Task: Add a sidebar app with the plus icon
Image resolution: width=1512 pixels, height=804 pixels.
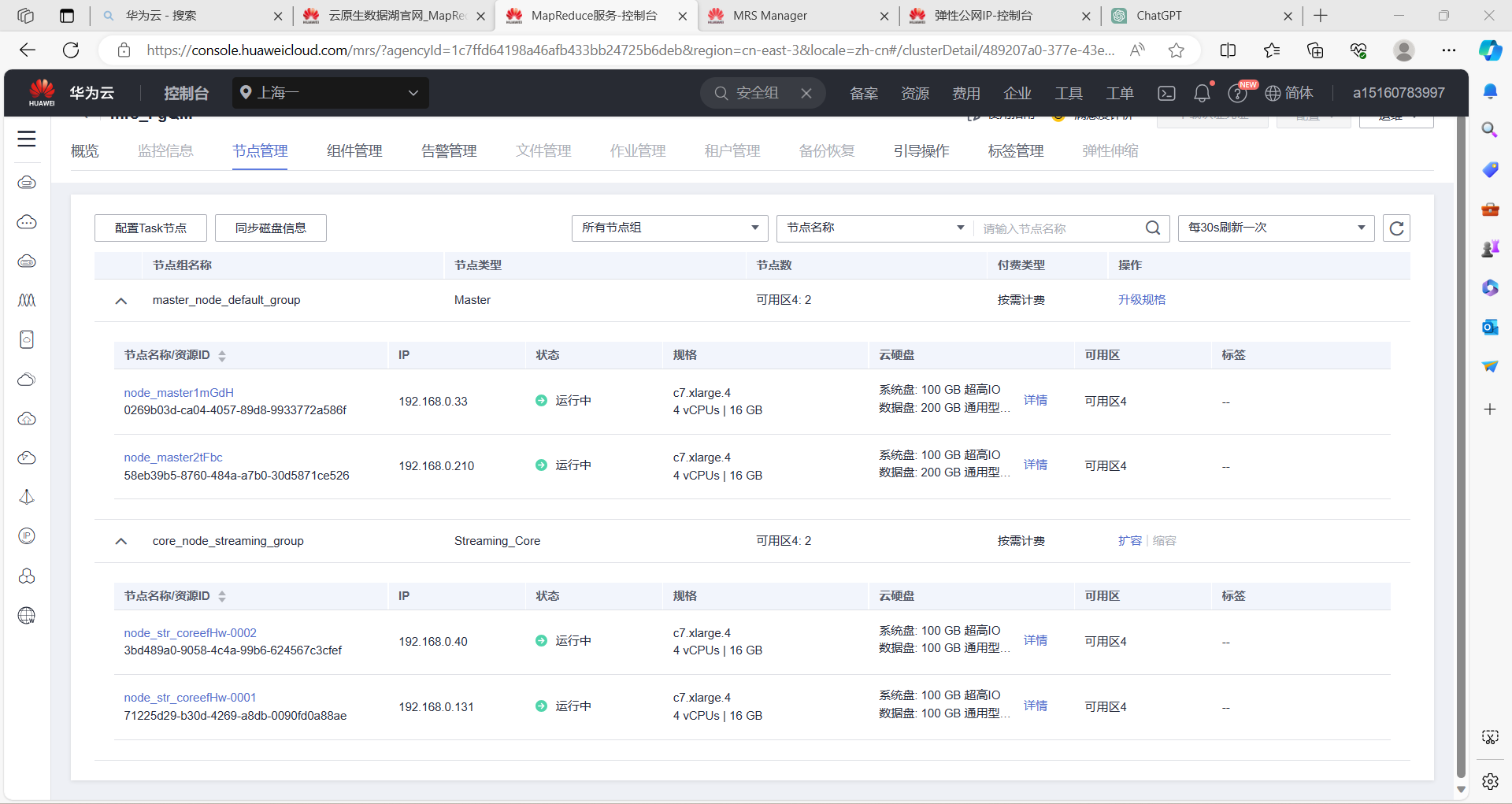Action: click(1490, 409)
